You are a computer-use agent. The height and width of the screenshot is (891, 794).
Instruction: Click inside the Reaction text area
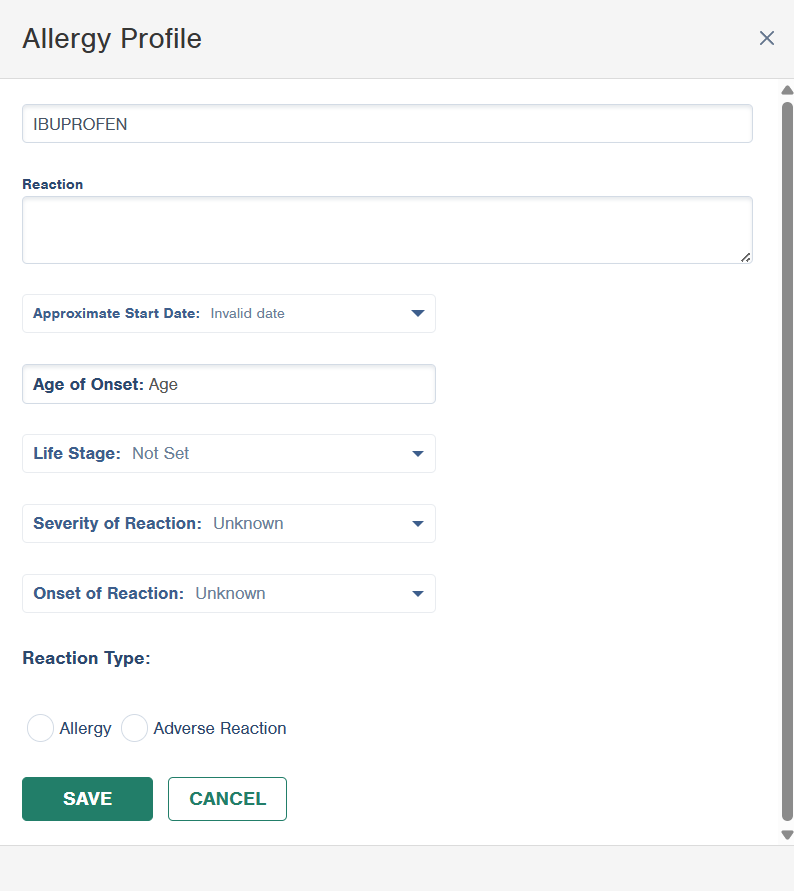point(387,230)
